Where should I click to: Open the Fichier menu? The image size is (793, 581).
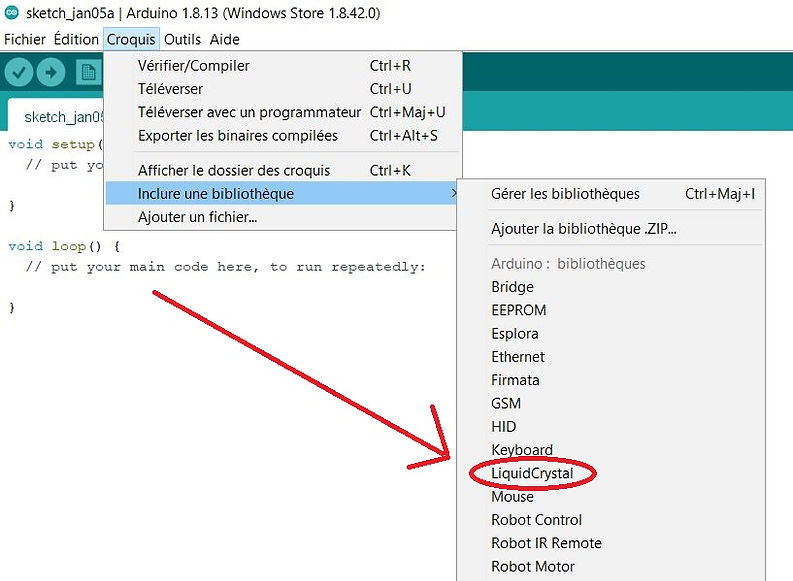25,39
